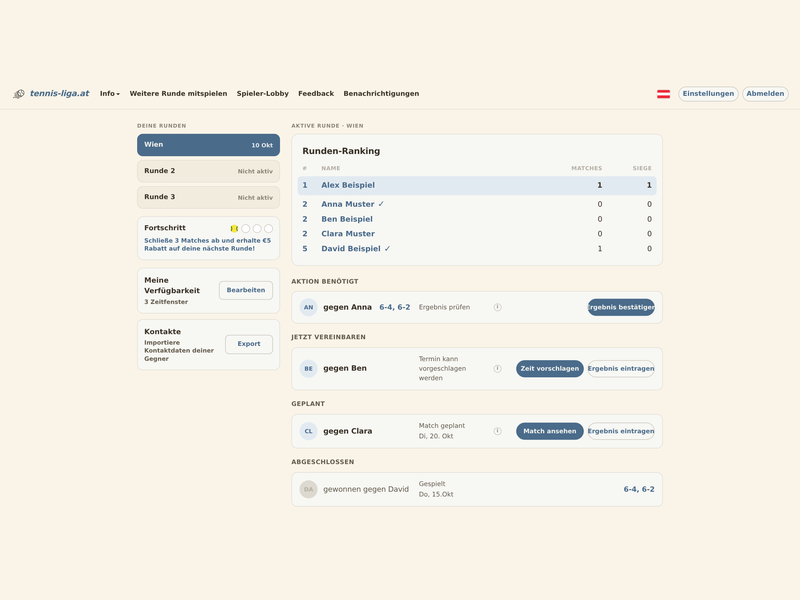Click the discount text under Fortschritt
The height and width of the screenshot is (600, 800).
[208, 244]
